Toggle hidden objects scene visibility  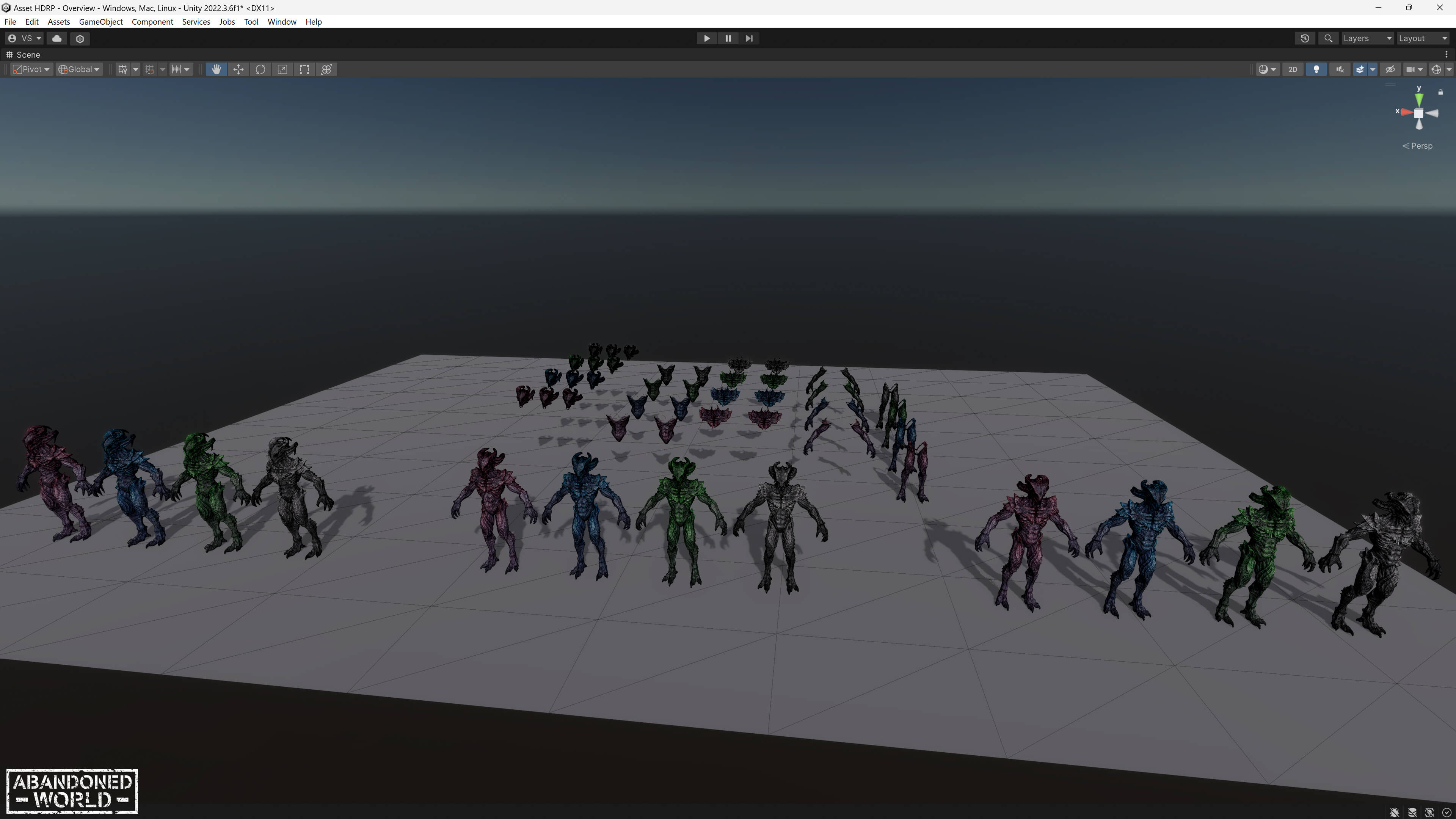tap(1390, 69)
